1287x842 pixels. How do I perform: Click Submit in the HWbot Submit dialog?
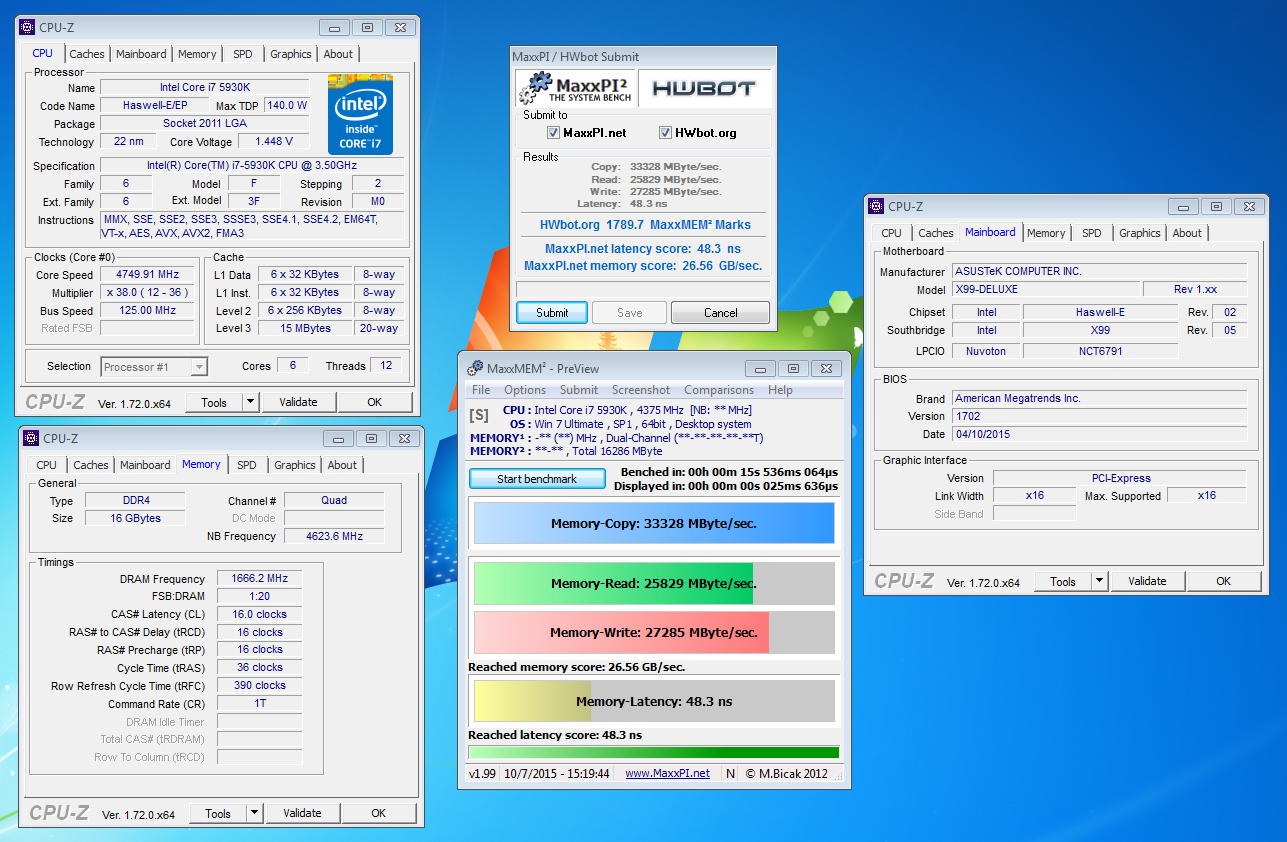click(552, 313)
